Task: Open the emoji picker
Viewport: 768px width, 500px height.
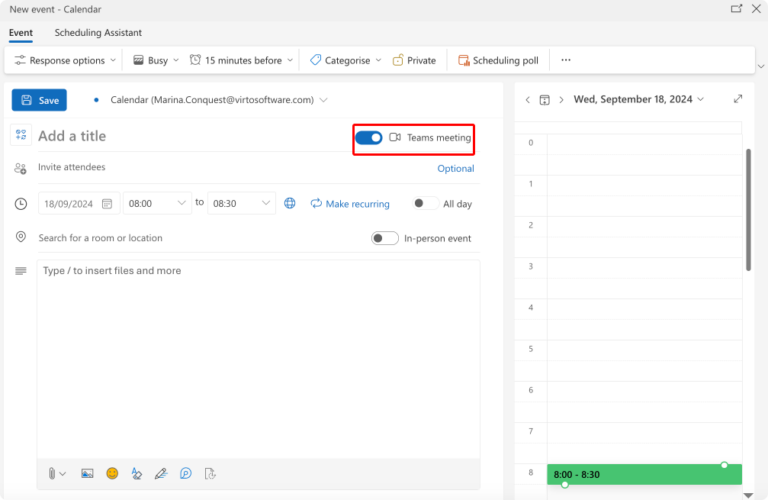Action: [x=112, y=474]
